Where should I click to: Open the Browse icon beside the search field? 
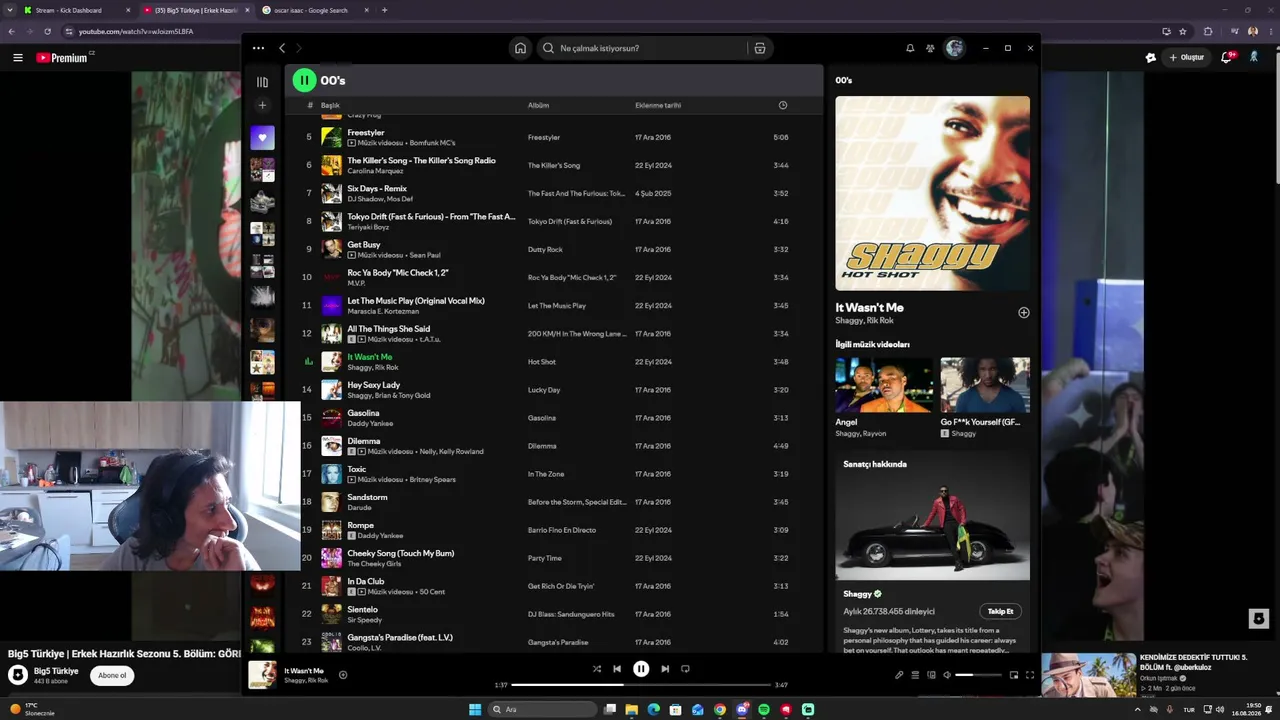click(760, 48)
